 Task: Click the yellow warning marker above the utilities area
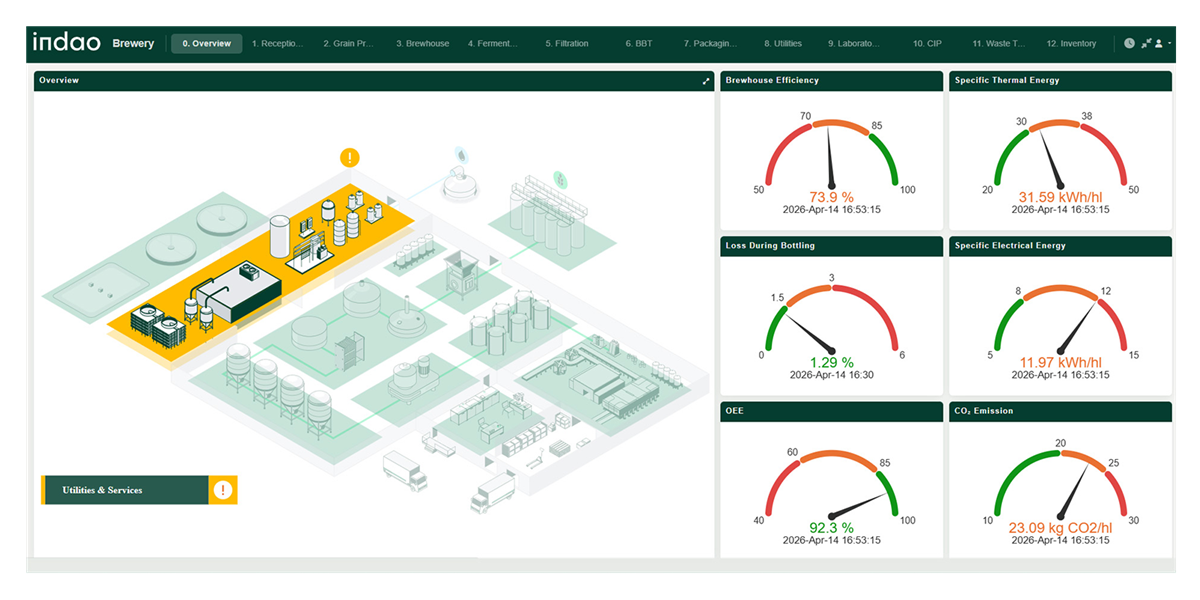pos(349,157)
